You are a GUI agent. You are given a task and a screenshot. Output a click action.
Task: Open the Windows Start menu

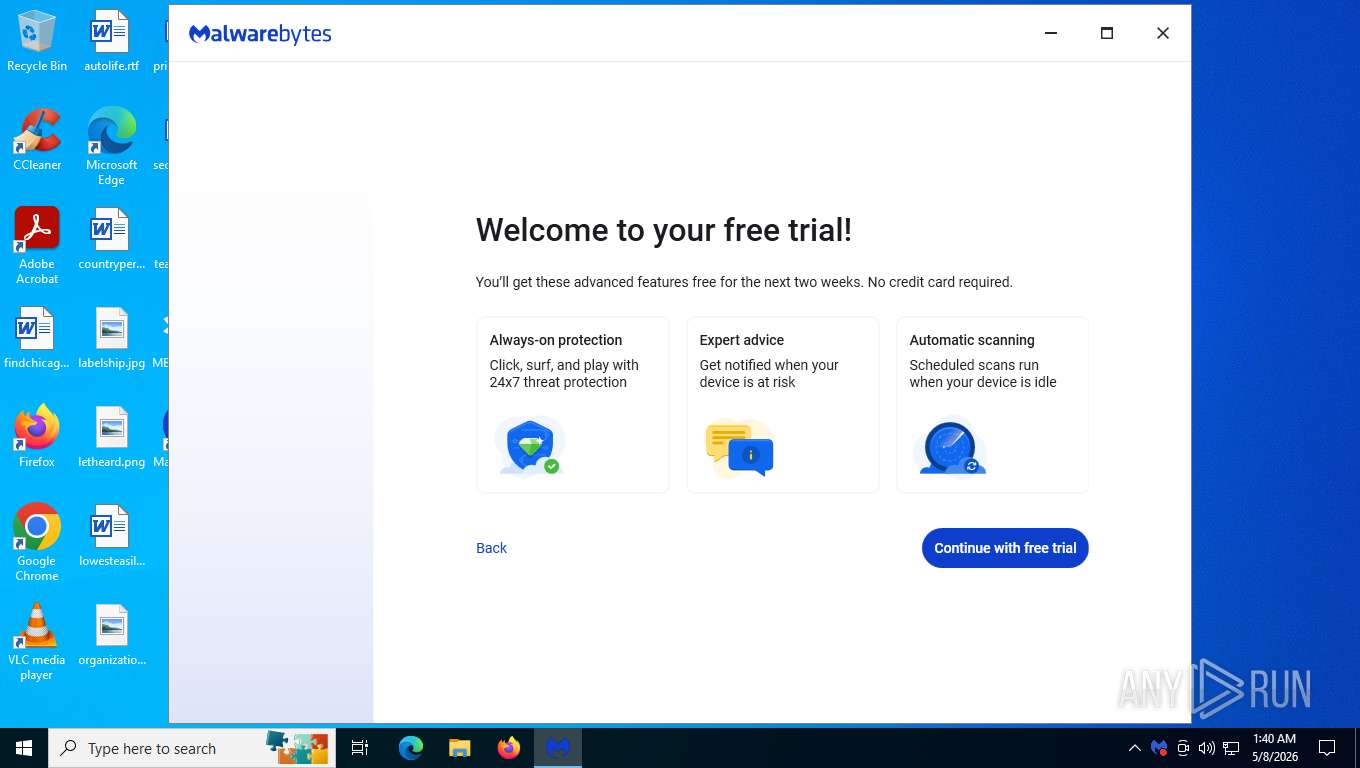tap(24, 748)
